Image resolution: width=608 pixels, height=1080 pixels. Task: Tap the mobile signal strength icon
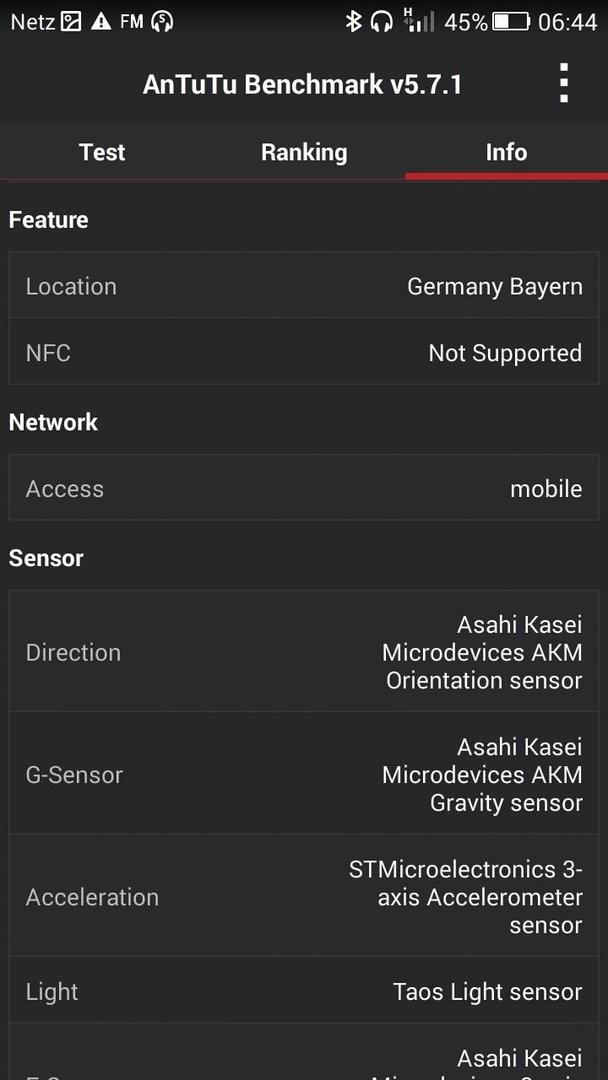point(419,21)
